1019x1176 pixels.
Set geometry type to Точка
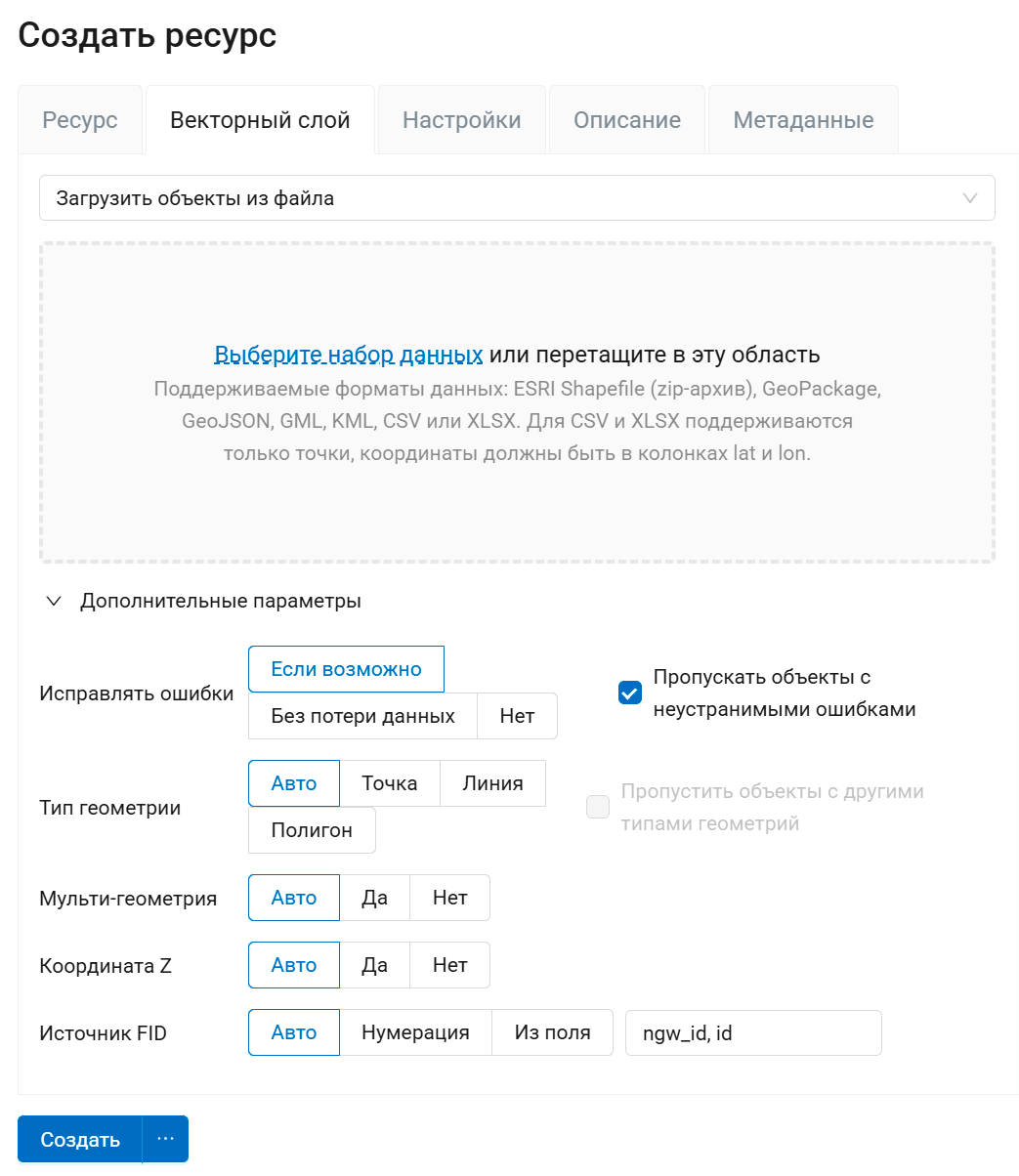pyautogui.click(x=389, y=783)
